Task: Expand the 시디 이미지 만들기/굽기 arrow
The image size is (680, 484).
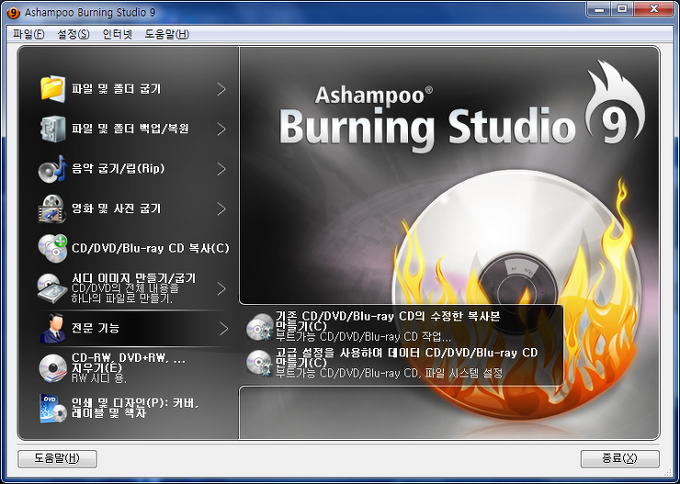Action: coord(222,288)
